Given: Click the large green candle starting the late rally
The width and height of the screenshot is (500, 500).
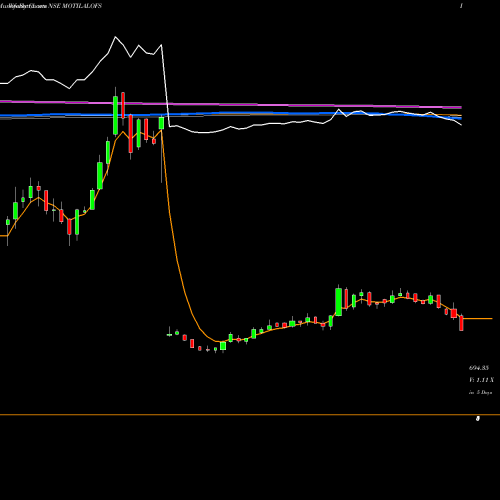Looking at the screenshot, I should [339, 301].
